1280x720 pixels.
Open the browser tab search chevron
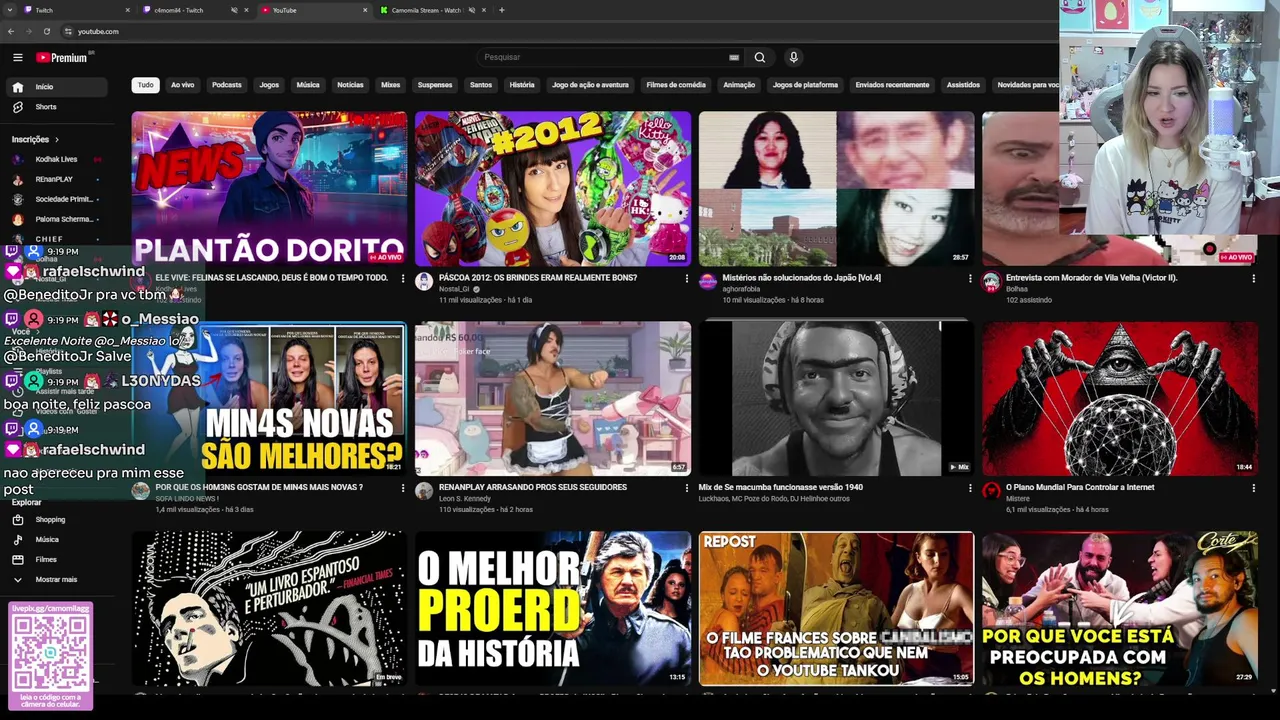coord(9,10)
